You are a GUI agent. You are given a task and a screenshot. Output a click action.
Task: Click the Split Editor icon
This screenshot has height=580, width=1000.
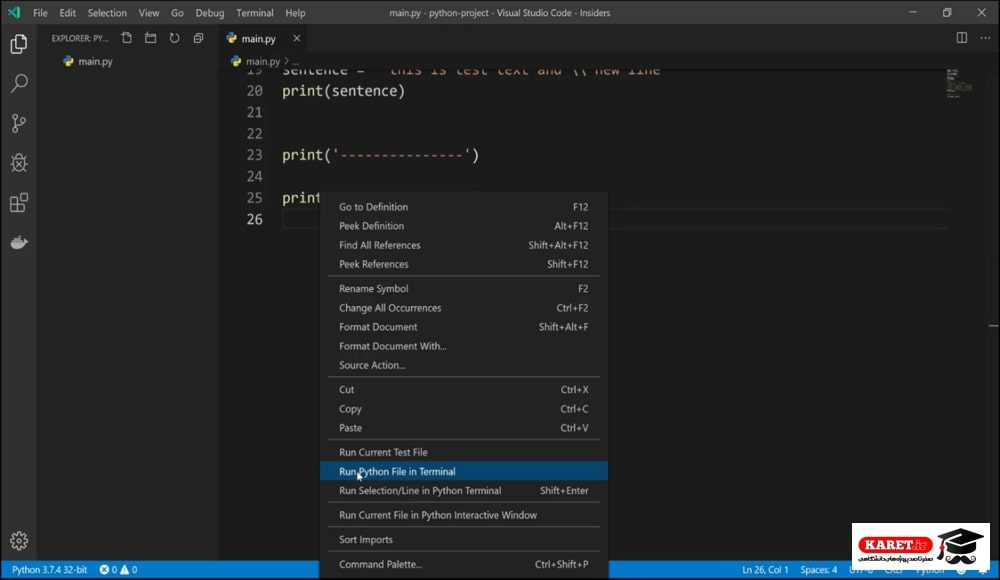pos(962,38)
